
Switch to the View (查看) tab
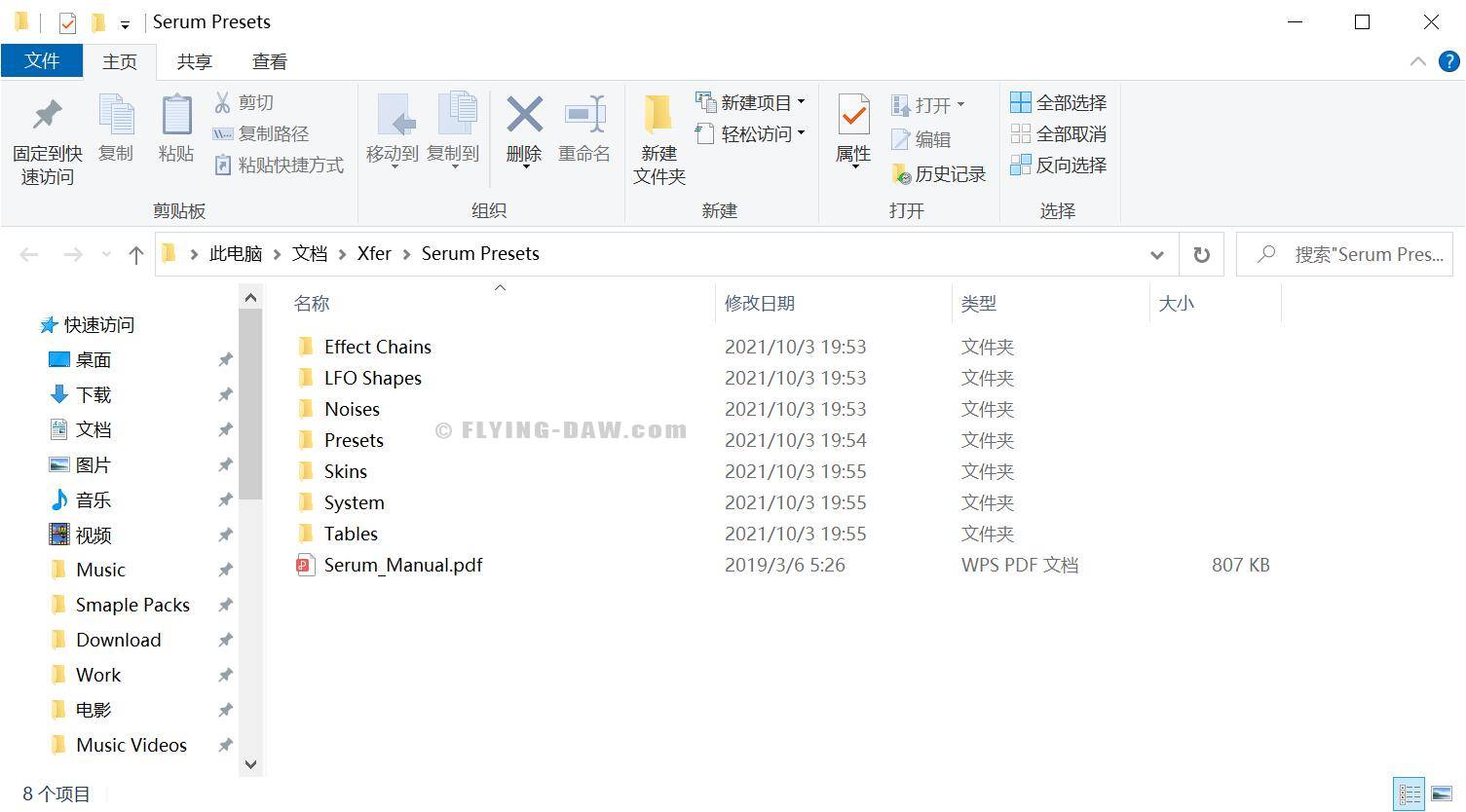pyautogui.click(x=270, y=61)
